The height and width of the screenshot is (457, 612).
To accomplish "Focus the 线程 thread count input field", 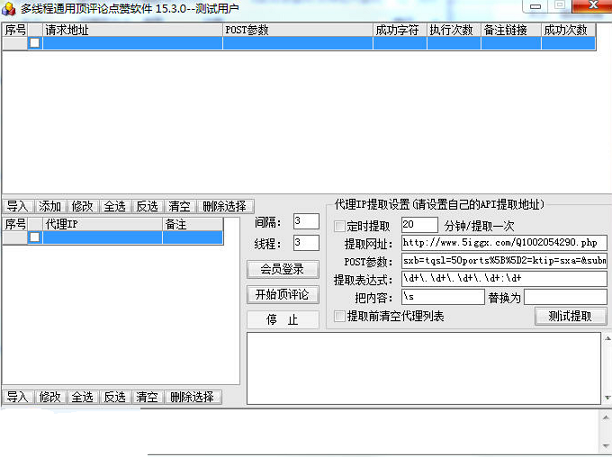I will coord(306,243).
